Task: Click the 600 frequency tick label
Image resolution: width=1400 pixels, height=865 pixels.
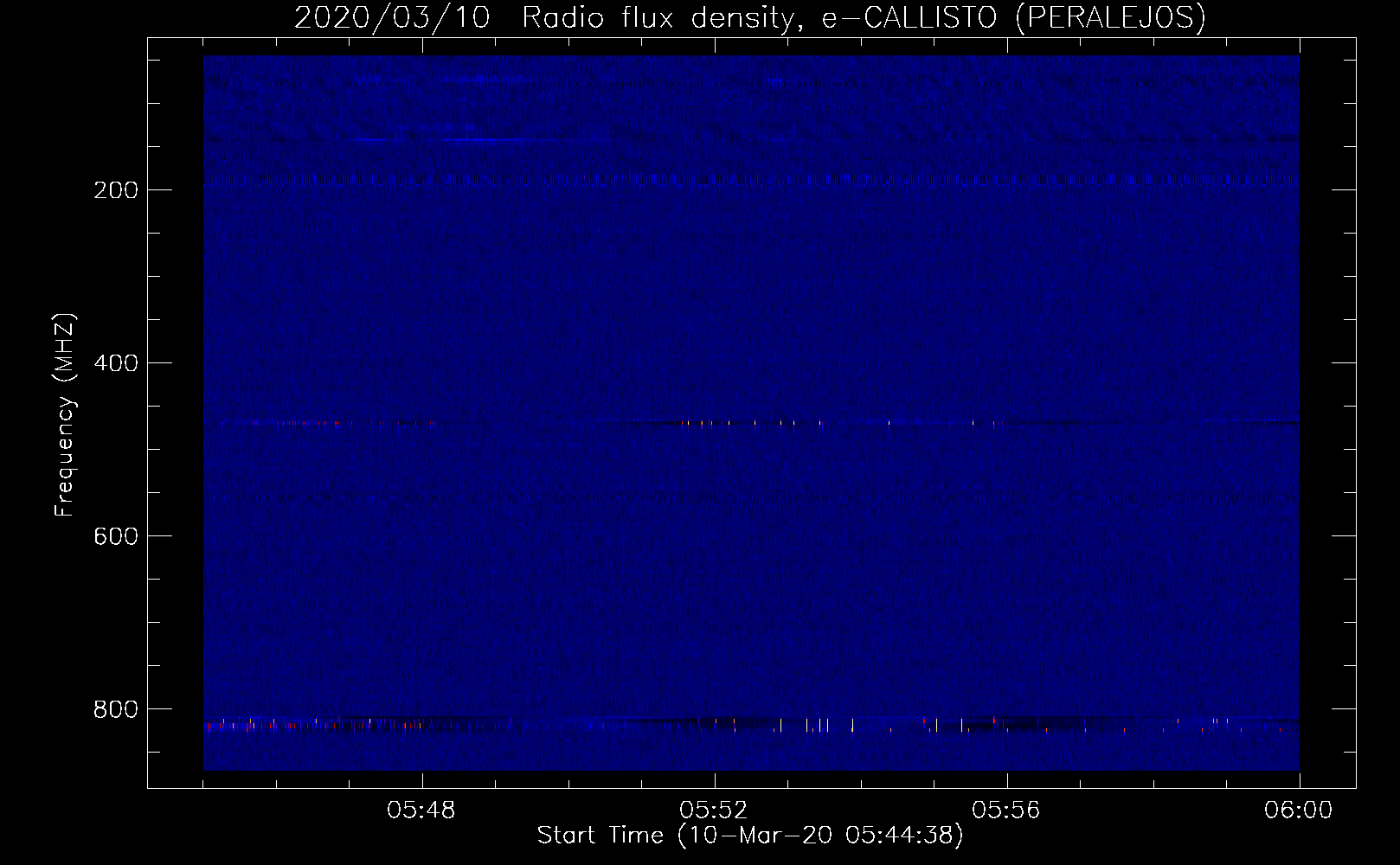Action: click(x=115, y=535)
